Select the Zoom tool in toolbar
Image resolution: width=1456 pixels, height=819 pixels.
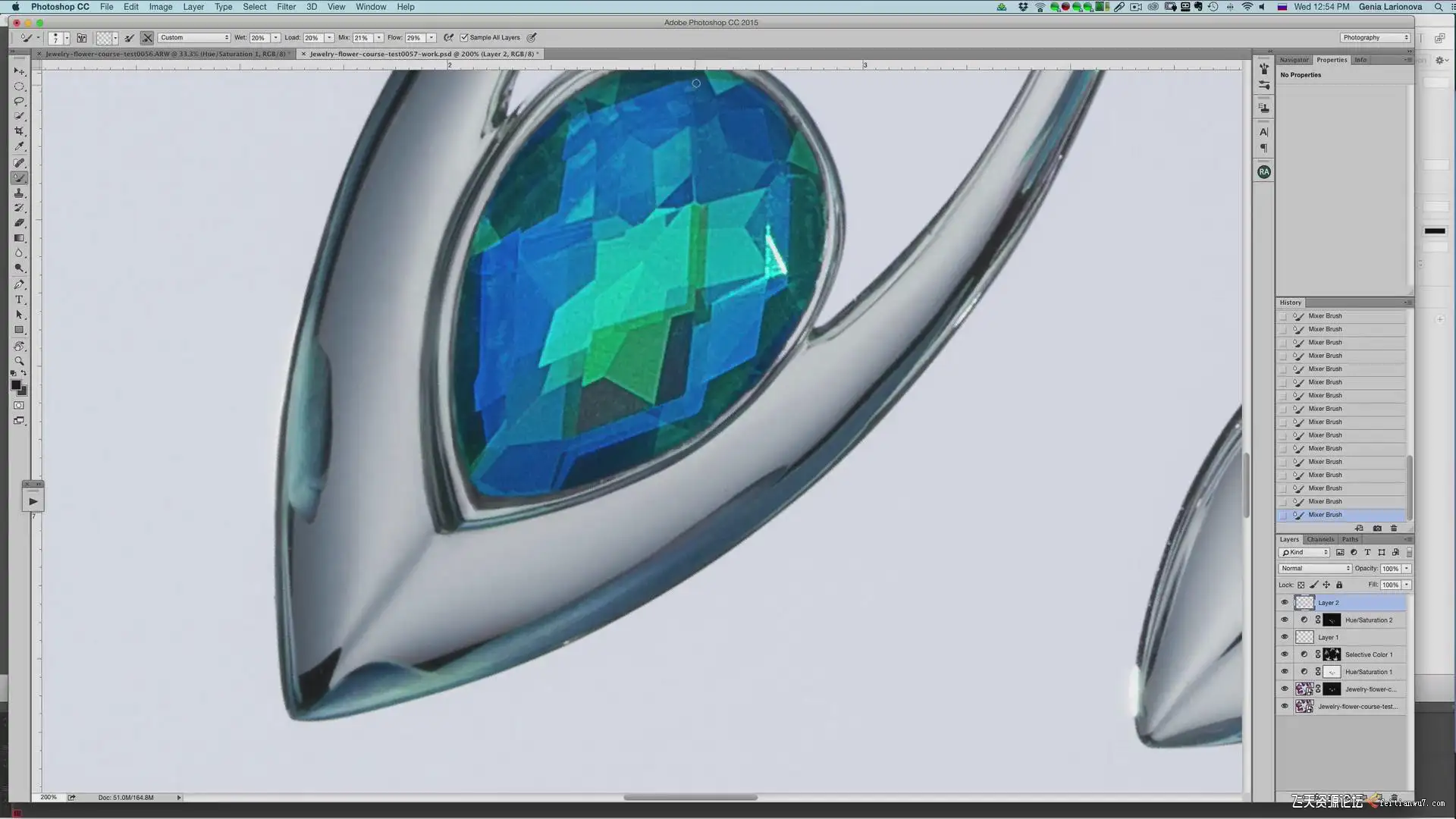tap(19, 361)
